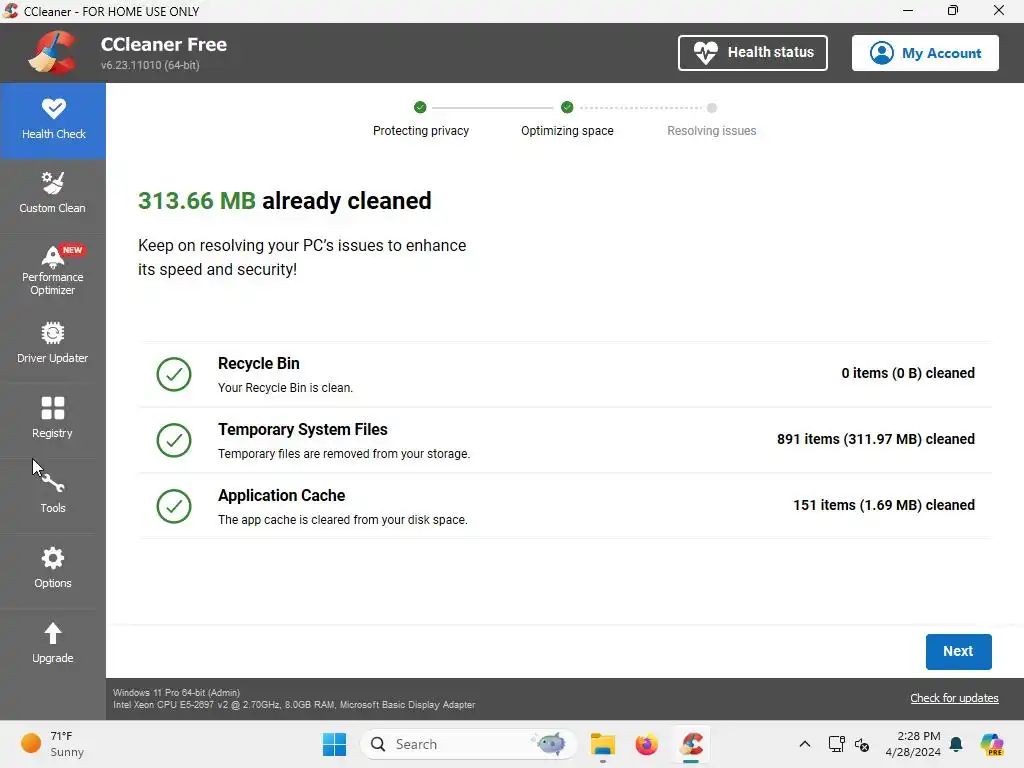Click the network icon in system tray

point(837,744)
